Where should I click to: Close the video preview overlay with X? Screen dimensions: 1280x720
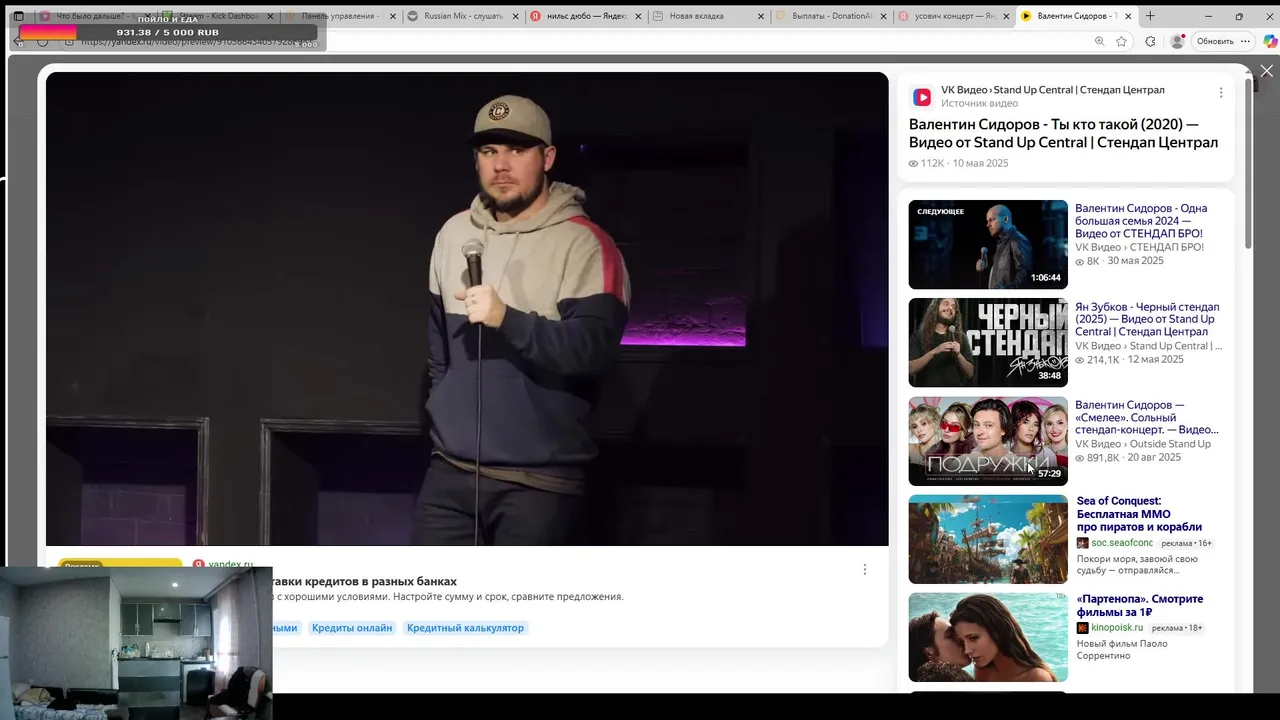pyautogui.click(x=1266, y=71)
